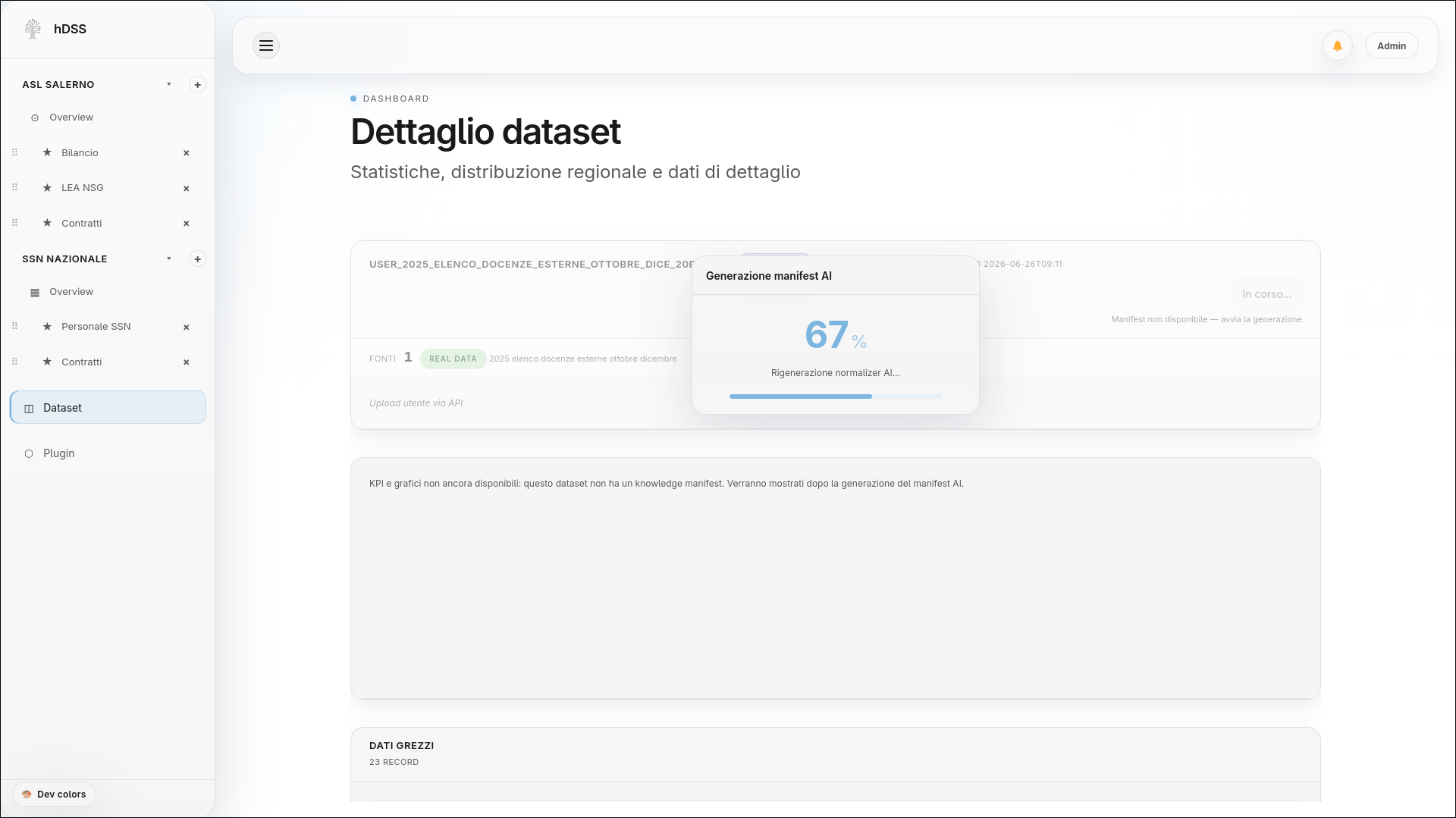
Task: Open Contratti under SSN Nazionale
Action: point(81,362)
